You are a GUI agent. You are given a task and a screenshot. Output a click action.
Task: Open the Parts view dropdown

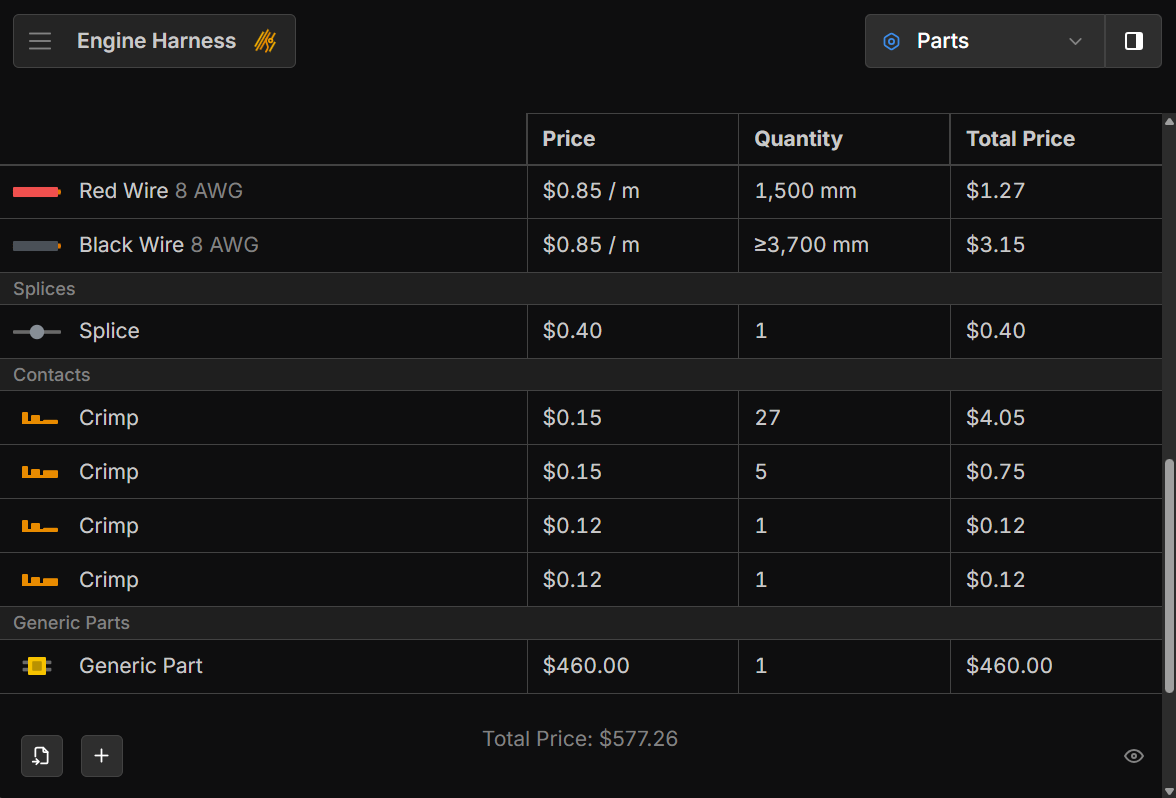point(984,41)
